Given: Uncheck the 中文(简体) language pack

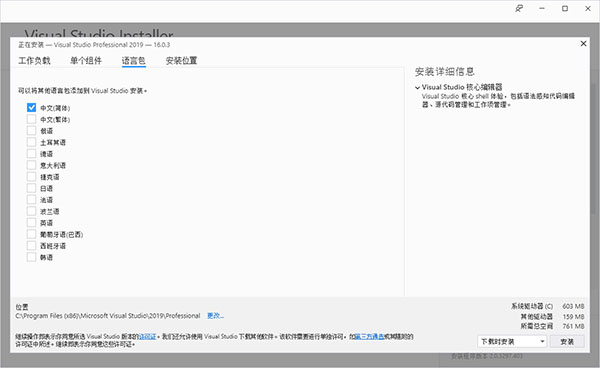Looking at the screenshot, I should coord(31,108).
